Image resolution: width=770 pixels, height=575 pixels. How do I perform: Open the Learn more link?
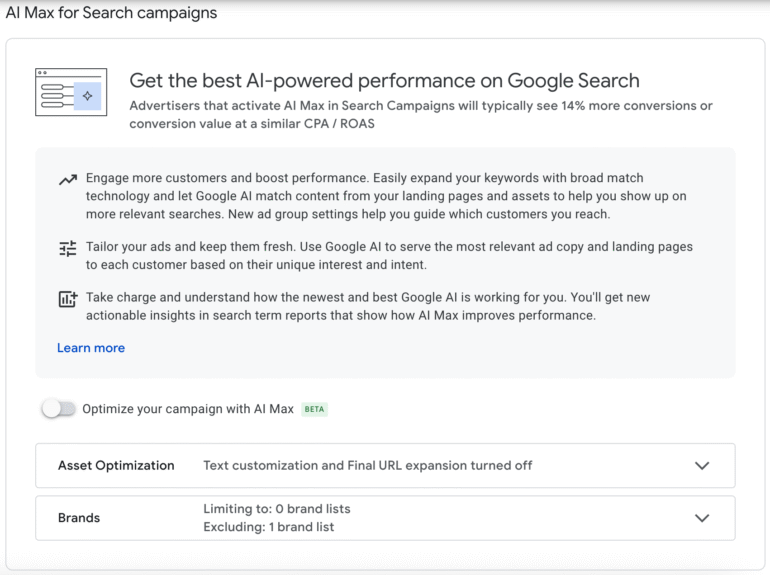tap(91, 348)
